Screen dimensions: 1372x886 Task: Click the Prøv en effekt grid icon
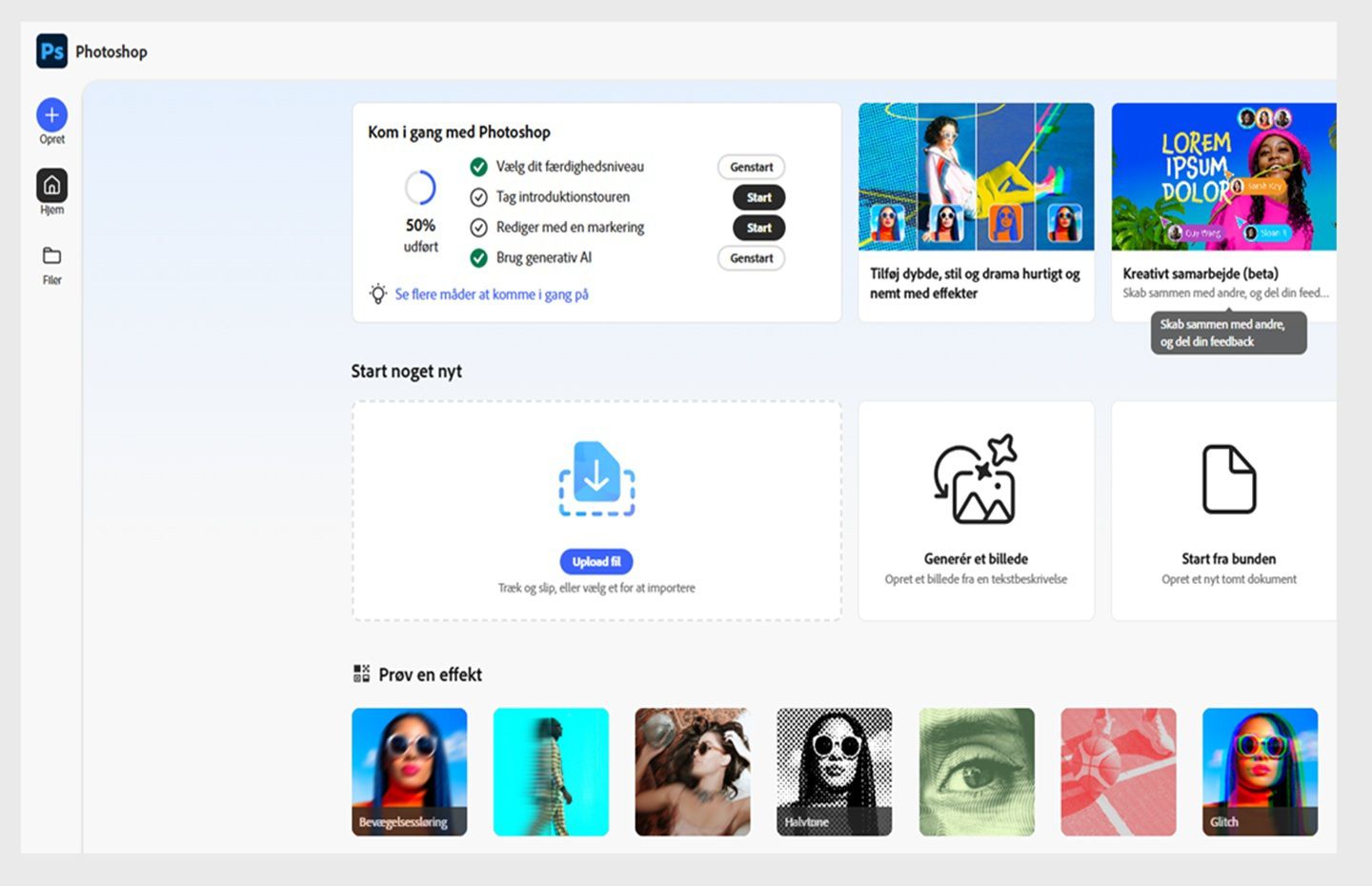click(361, 673)
